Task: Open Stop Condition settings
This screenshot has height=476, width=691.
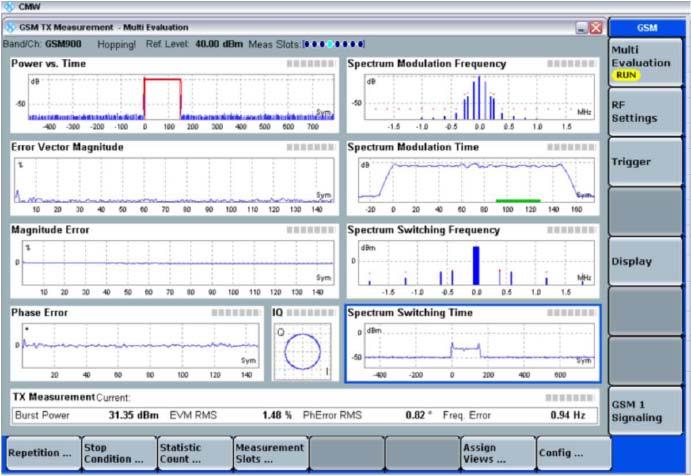Action: click(x=119, y=453)
